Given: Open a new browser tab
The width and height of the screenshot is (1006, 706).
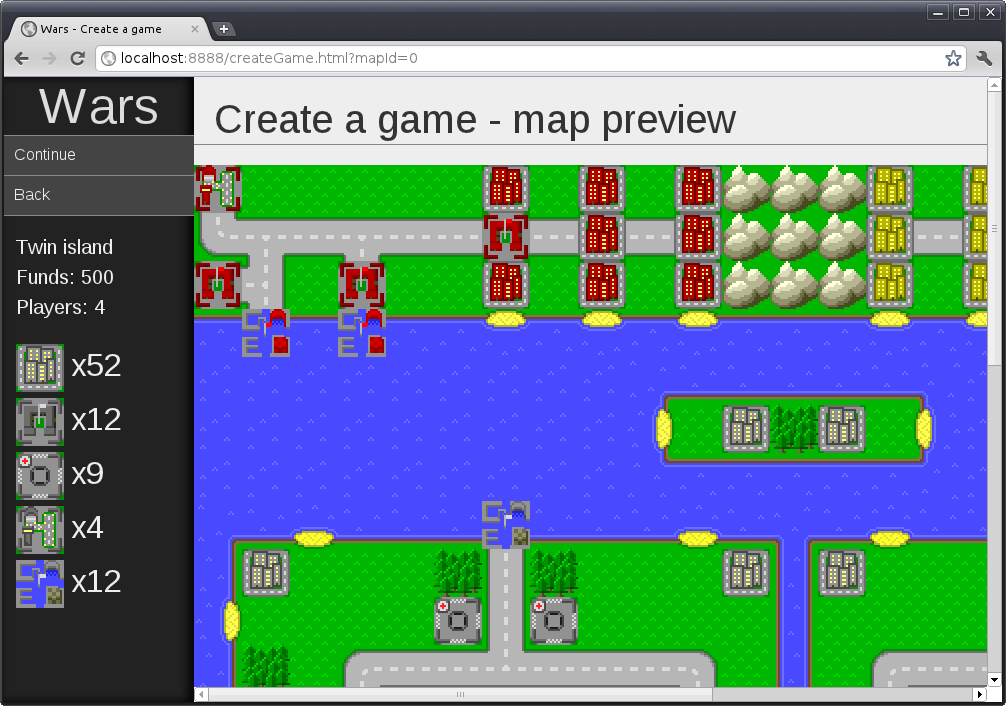Looking at the screenshot, I should pos(224,29).
